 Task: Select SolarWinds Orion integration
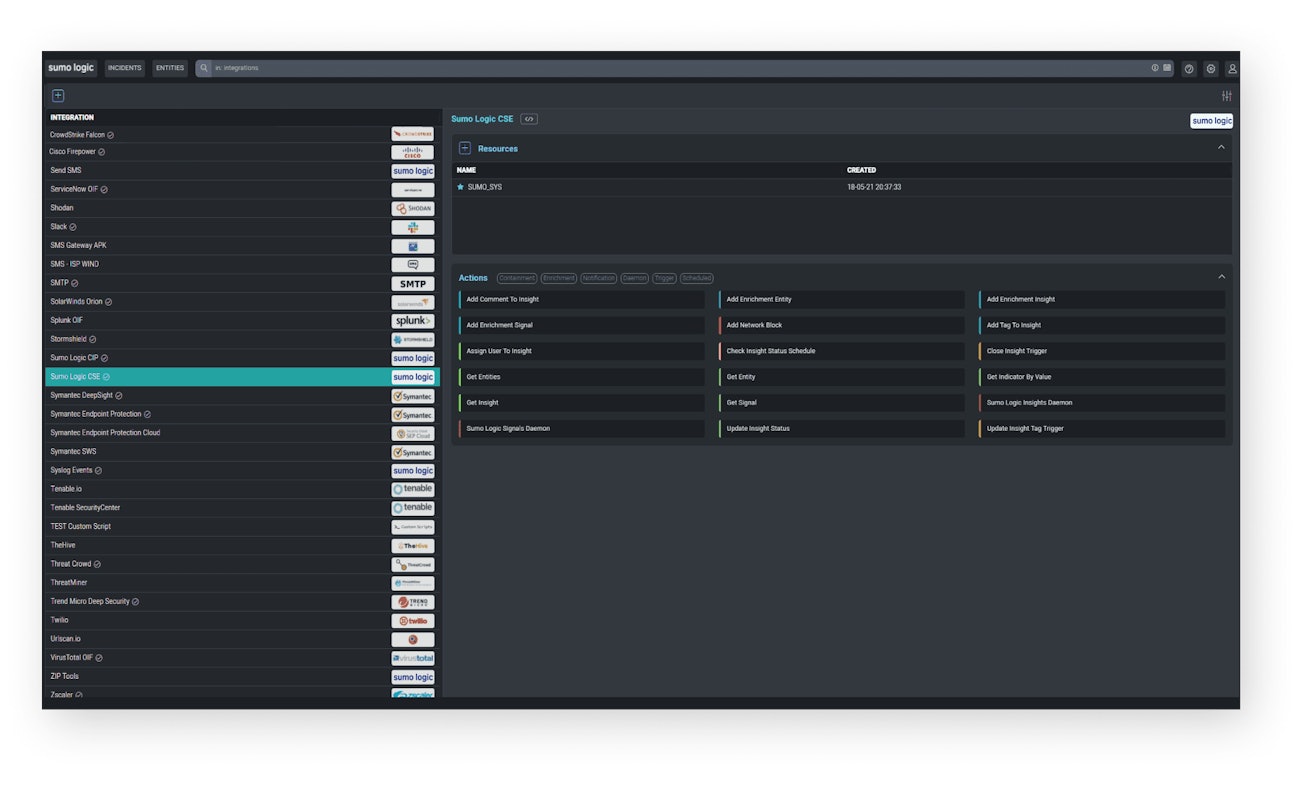tap(242, 302)
